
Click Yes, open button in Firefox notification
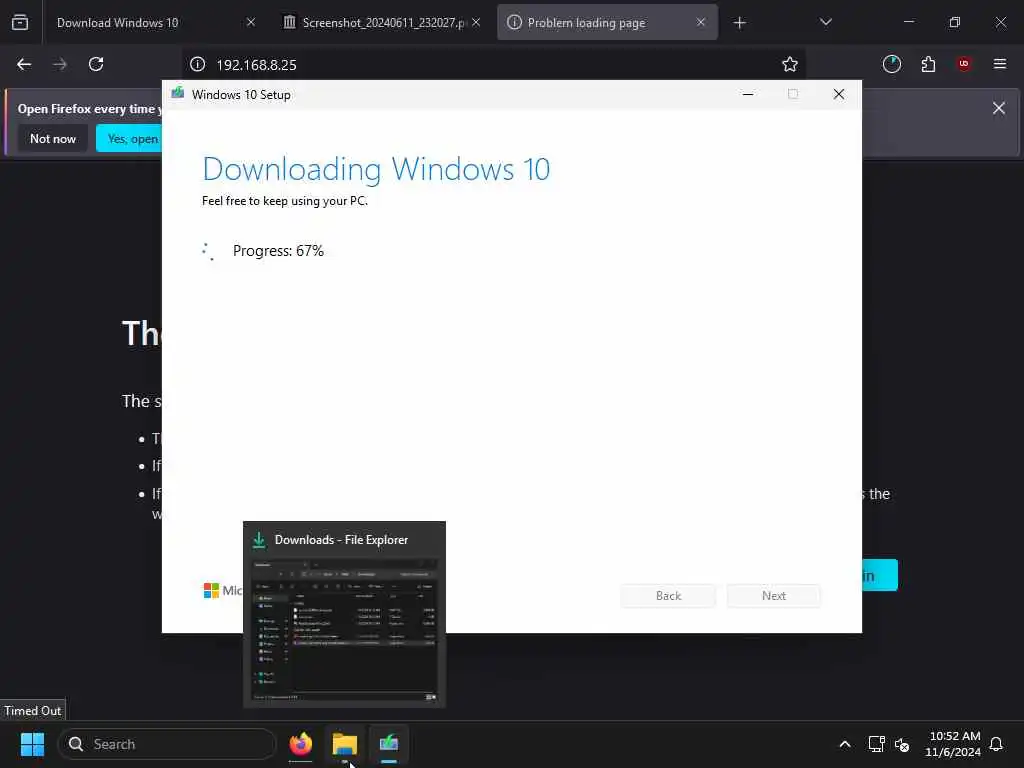pos(129,138)
